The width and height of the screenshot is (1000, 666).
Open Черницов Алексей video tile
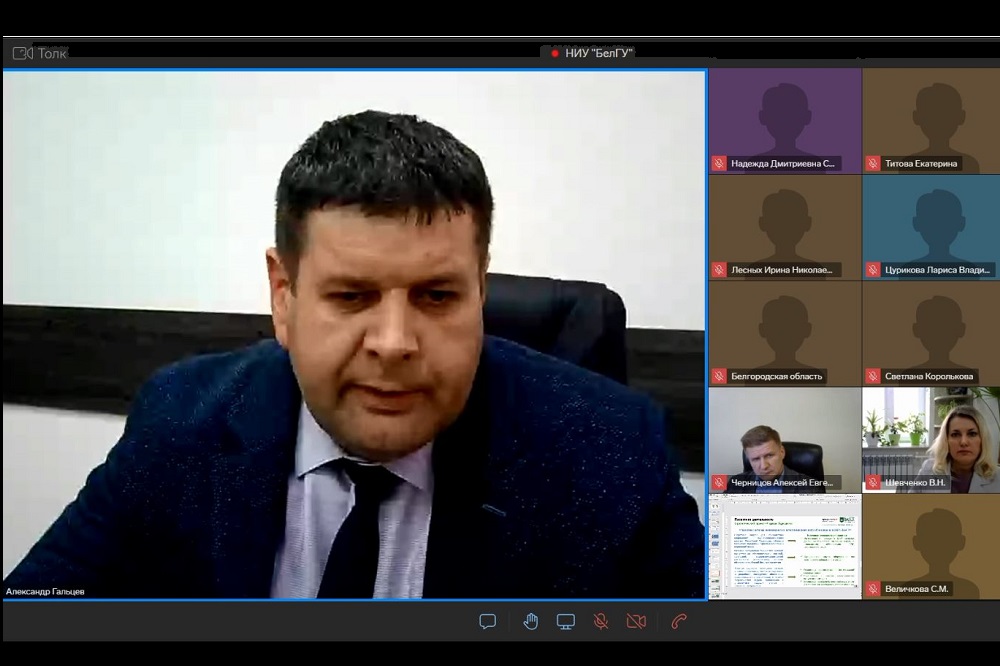point(785,439)
